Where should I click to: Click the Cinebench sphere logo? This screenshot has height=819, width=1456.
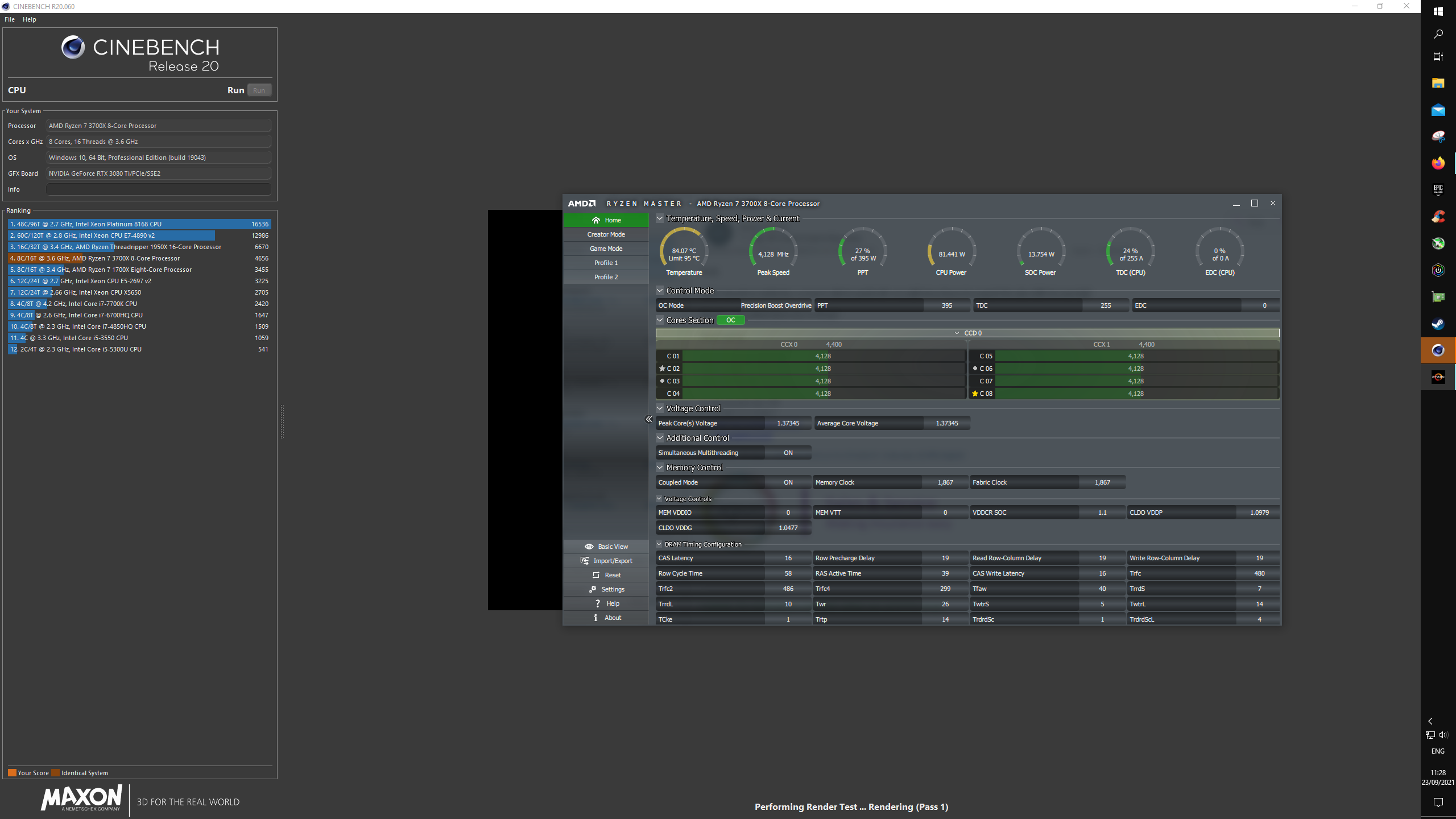(73, 47)
